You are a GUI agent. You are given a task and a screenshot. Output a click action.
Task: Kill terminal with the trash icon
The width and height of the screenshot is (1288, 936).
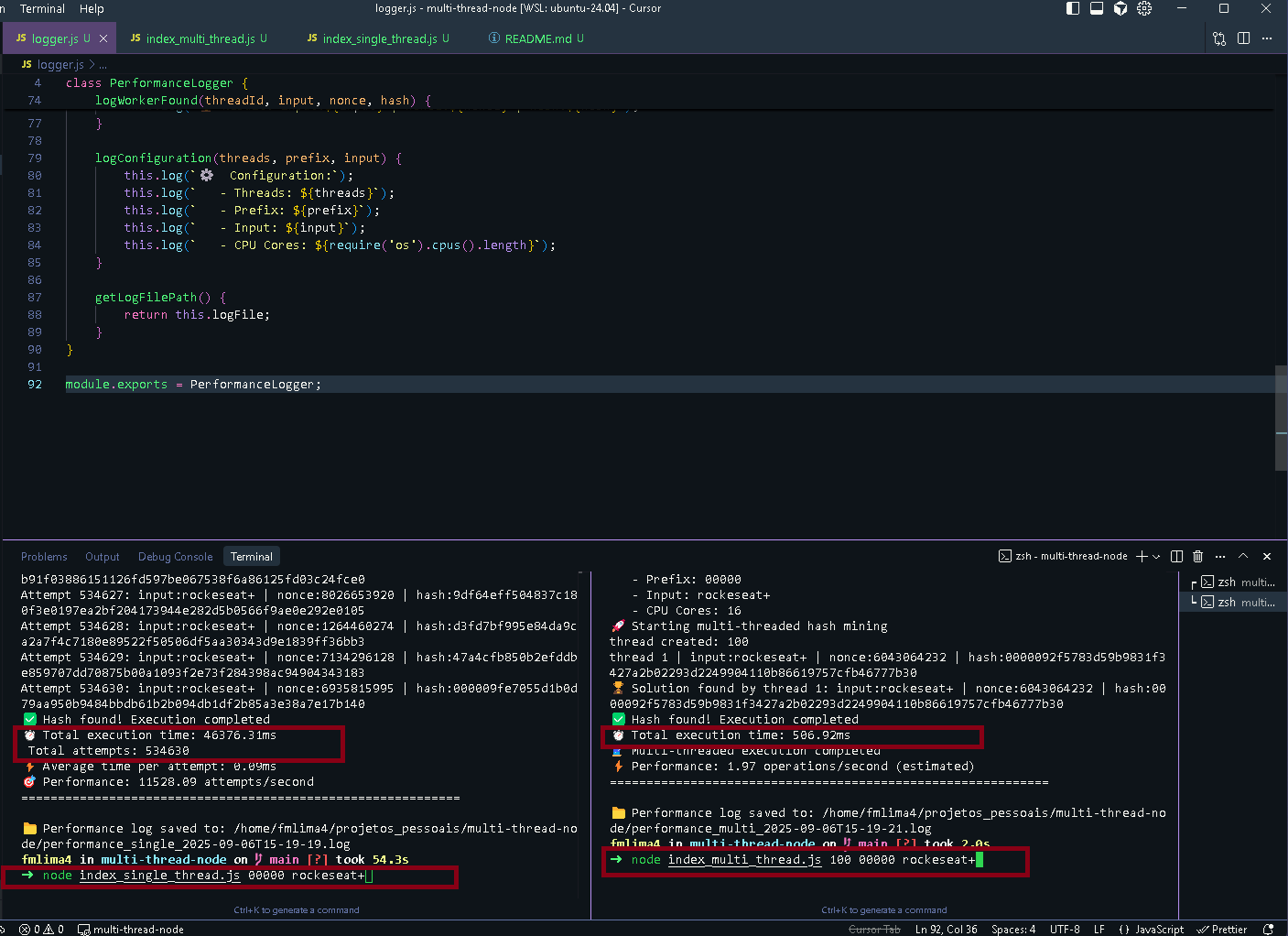[x=1197, y=556]
